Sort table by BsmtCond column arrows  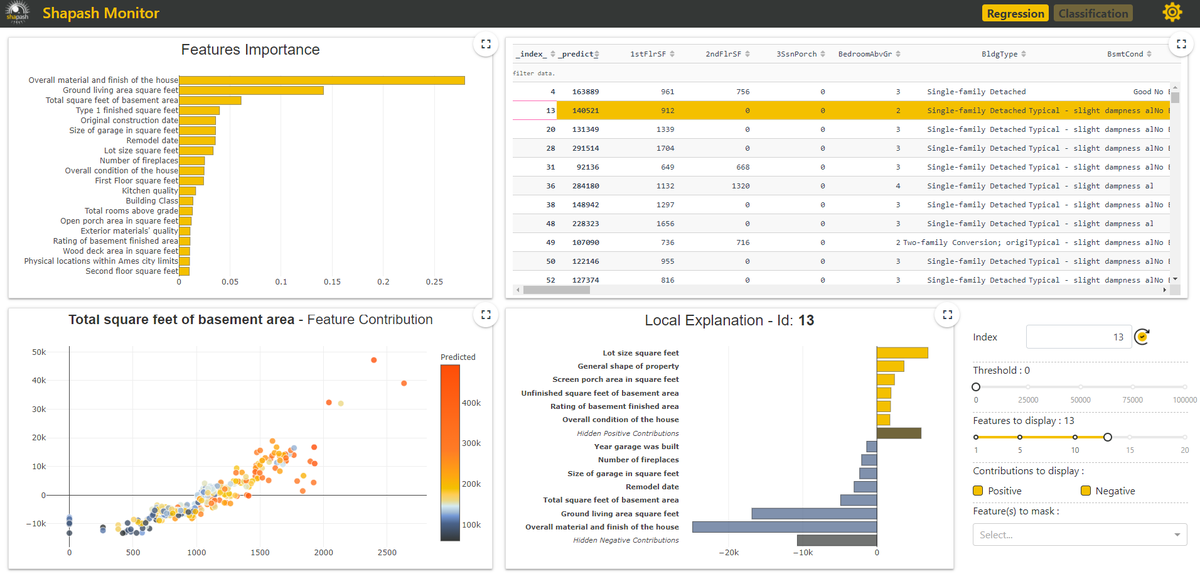click(1148, 53)
